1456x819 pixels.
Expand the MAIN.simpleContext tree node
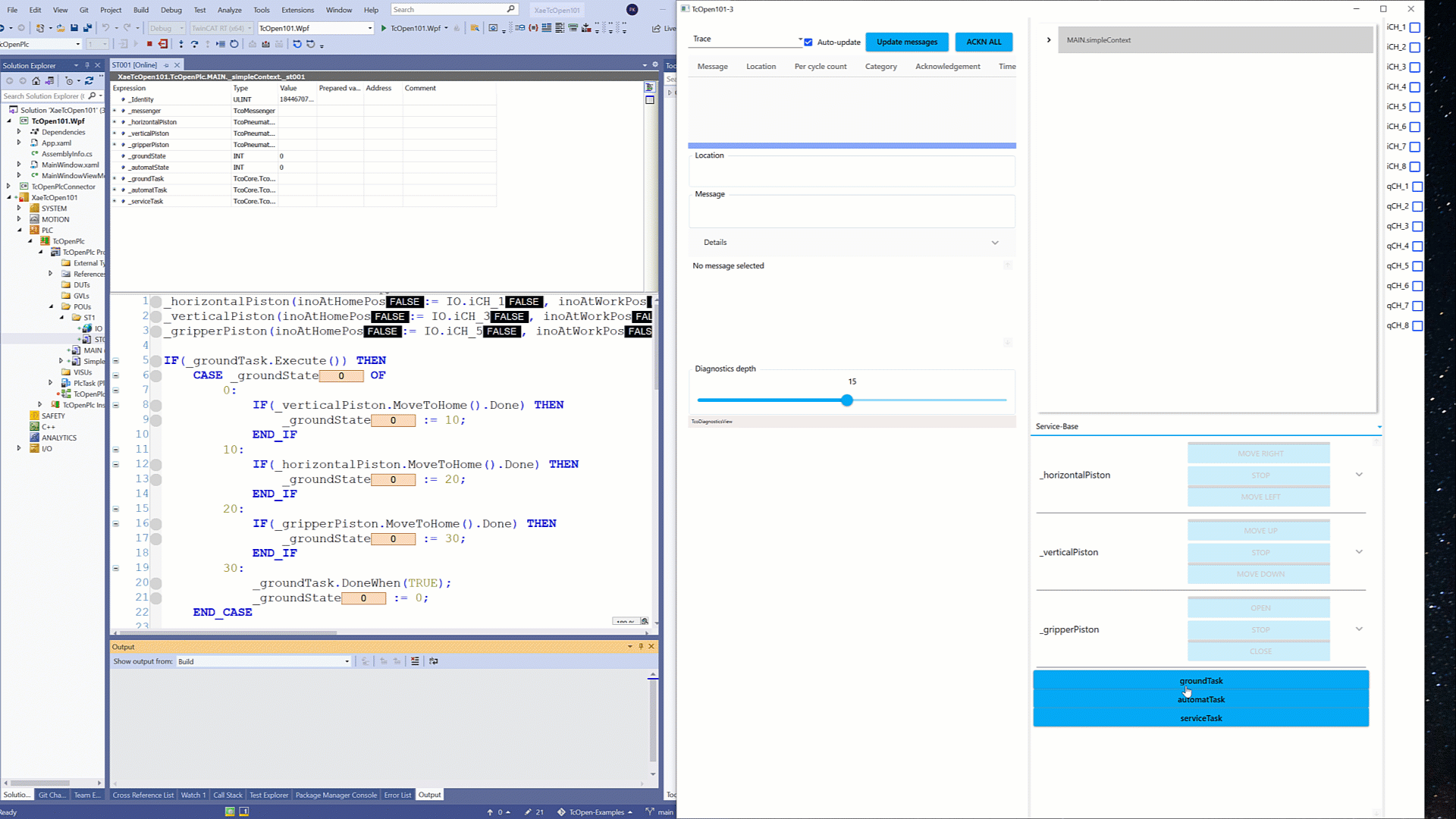[x=1049, y=40]
